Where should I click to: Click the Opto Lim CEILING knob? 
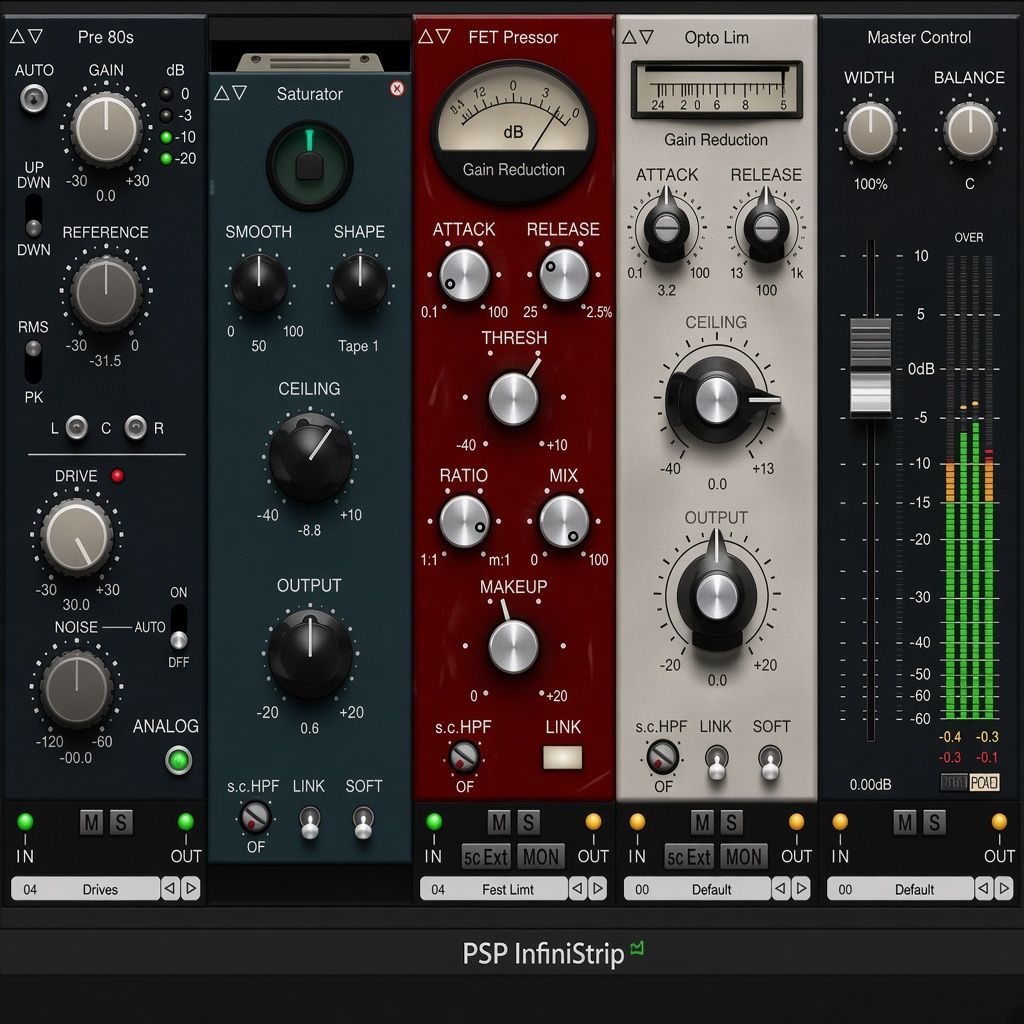[716, 399]
